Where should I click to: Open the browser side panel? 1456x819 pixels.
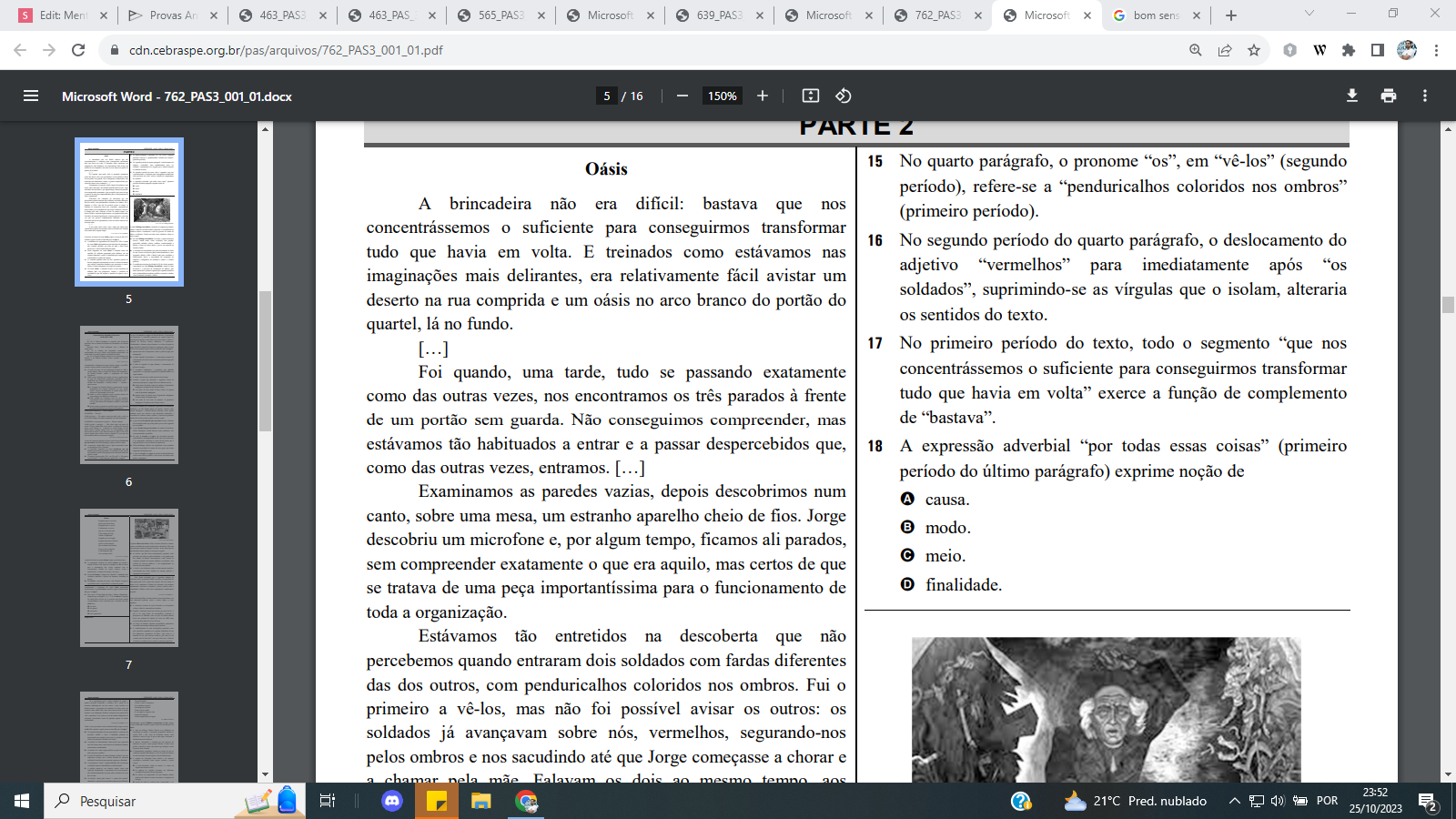tap(1378, 50)
